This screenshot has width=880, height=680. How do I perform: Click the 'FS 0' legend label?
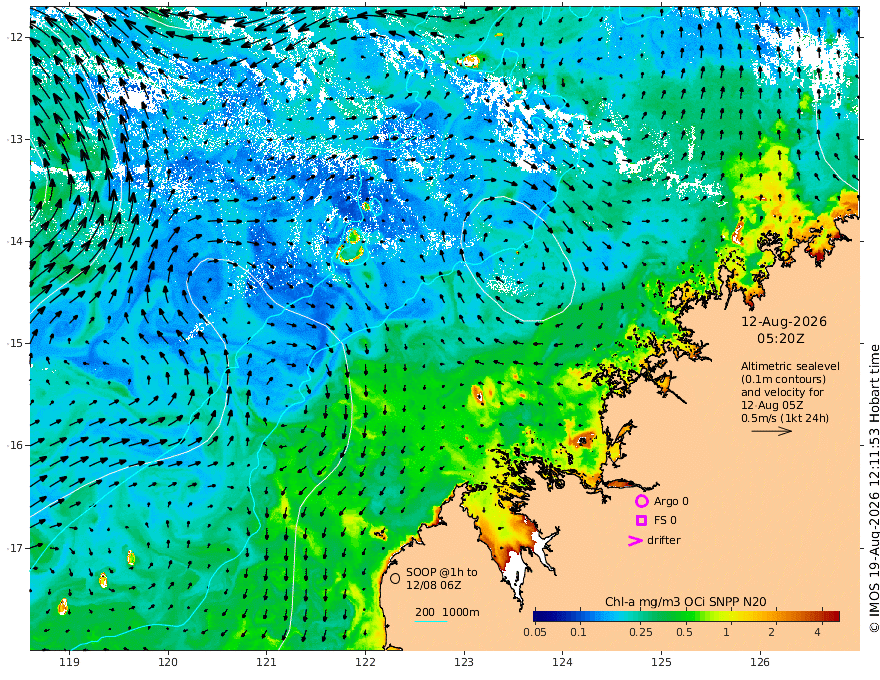665,521
